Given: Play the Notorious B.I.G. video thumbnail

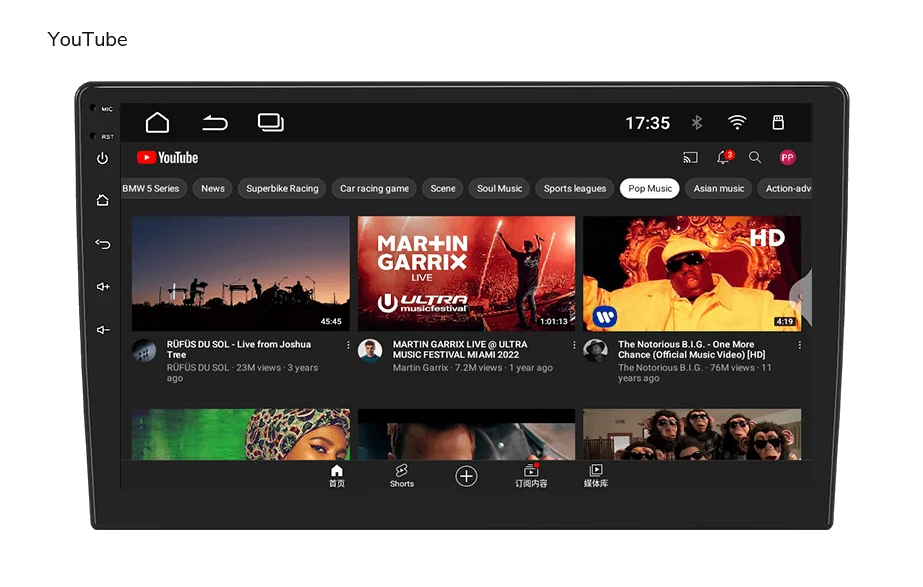Looking at the screenshot, I should pyautogui.click(x=692, y=273).
